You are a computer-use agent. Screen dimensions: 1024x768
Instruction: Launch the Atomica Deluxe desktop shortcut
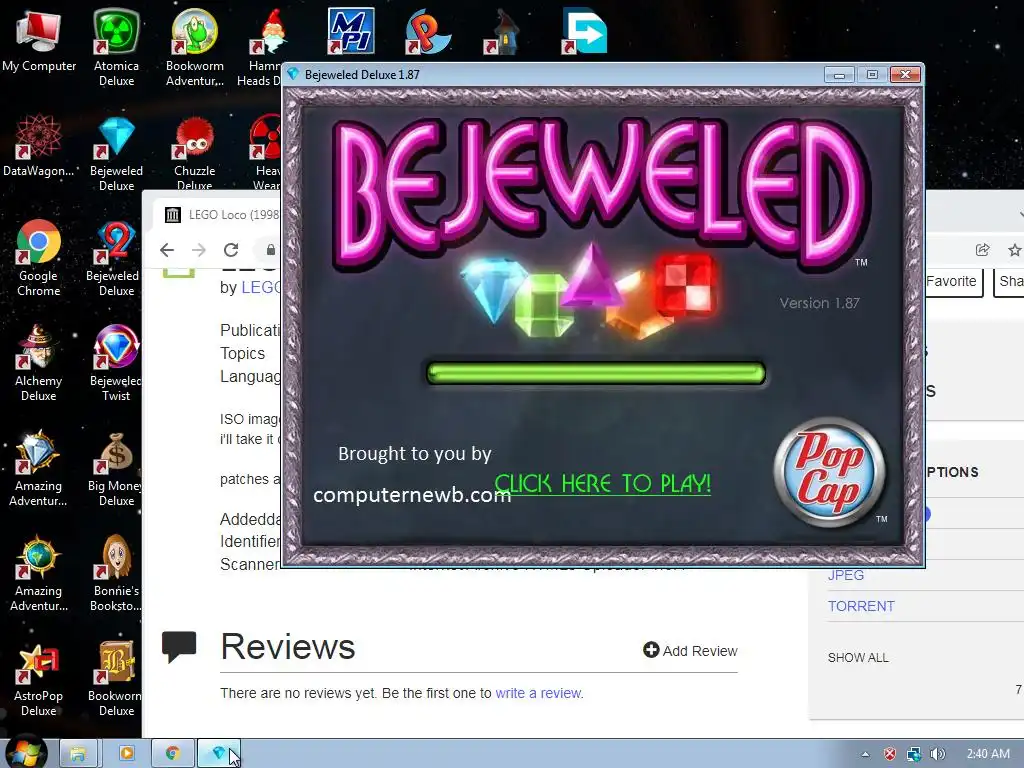[116, 47]
